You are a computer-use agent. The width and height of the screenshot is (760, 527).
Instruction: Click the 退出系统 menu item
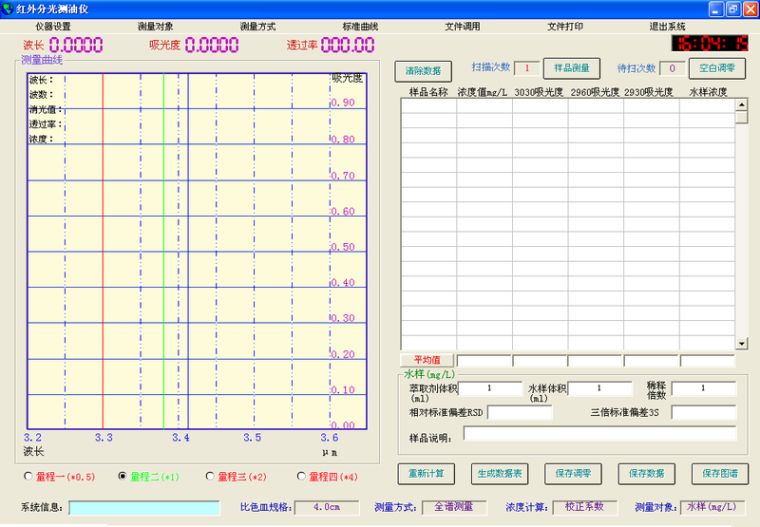[x=667, y=27]
